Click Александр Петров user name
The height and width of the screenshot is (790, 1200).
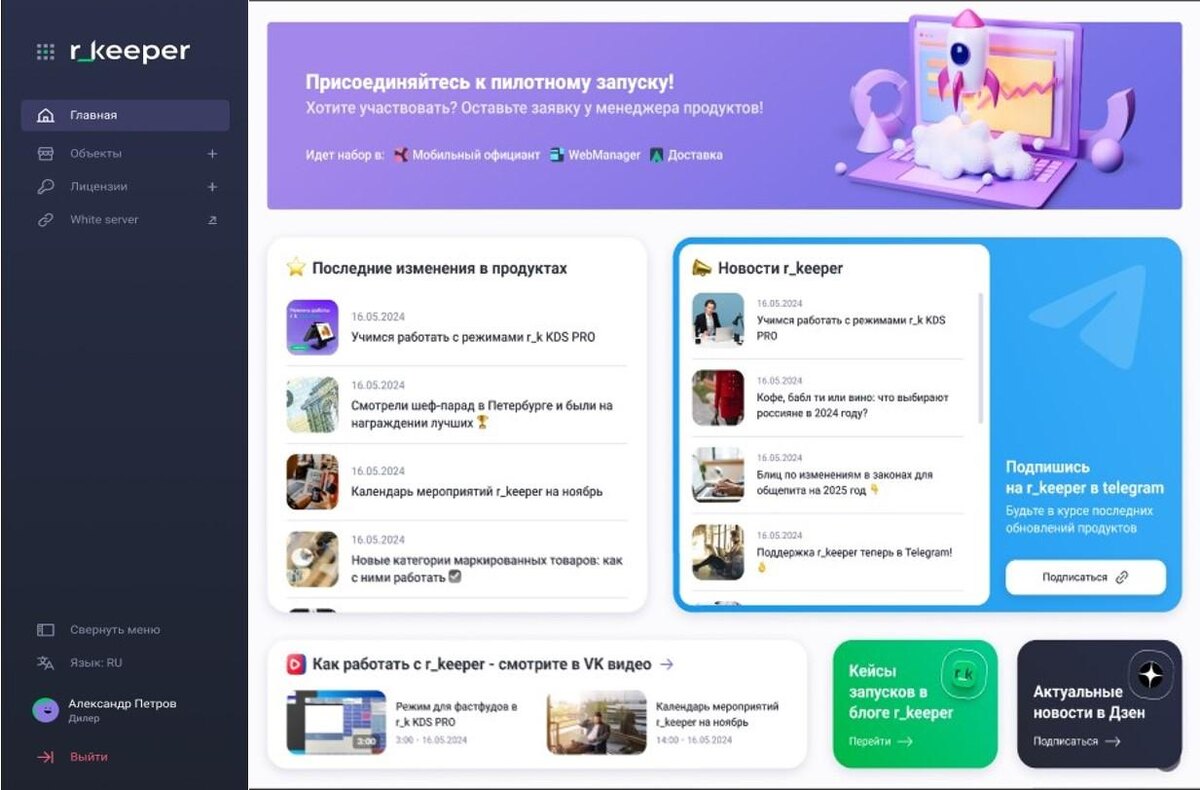pyautogui.click(x=122, y=703)
